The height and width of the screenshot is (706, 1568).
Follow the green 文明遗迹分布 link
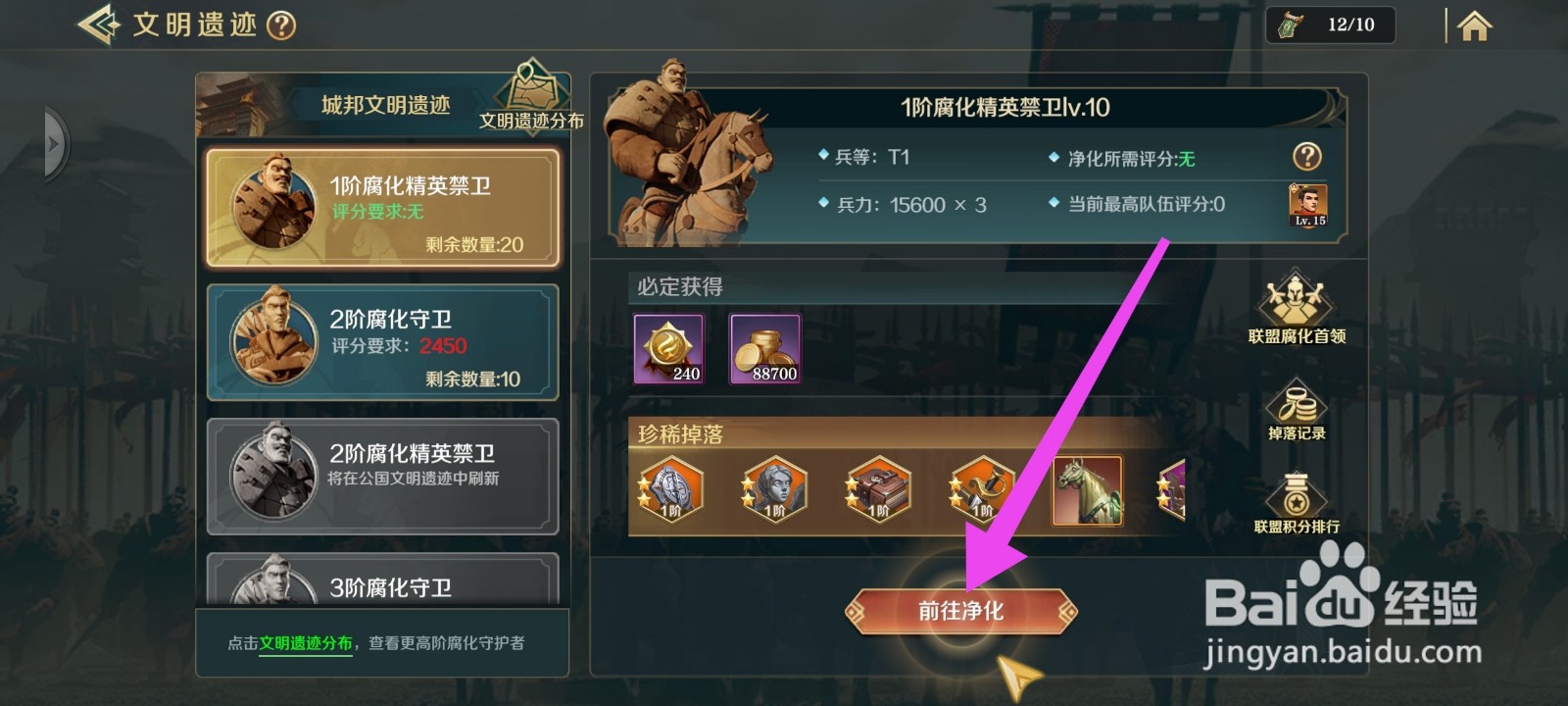pyautogui.click(x=306, y=643)
